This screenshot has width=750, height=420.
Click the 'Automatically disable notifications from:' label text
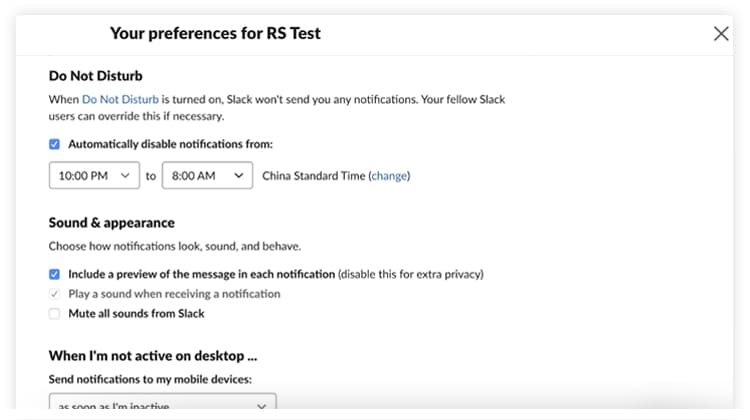(x=170, y=144)
